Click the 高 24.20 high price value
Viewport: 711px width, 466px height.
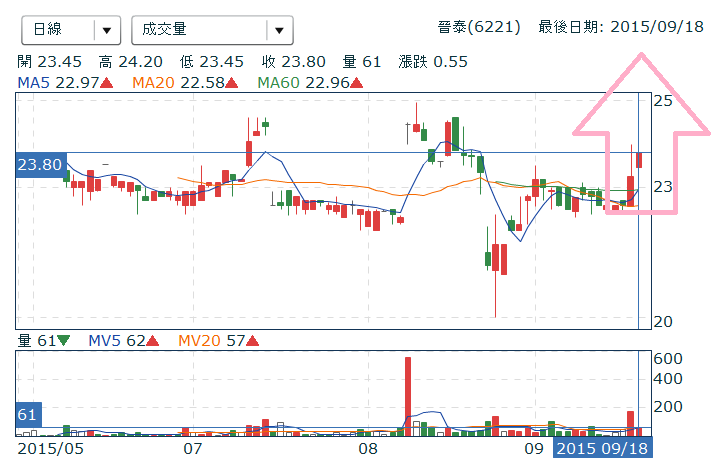(131, 62)
